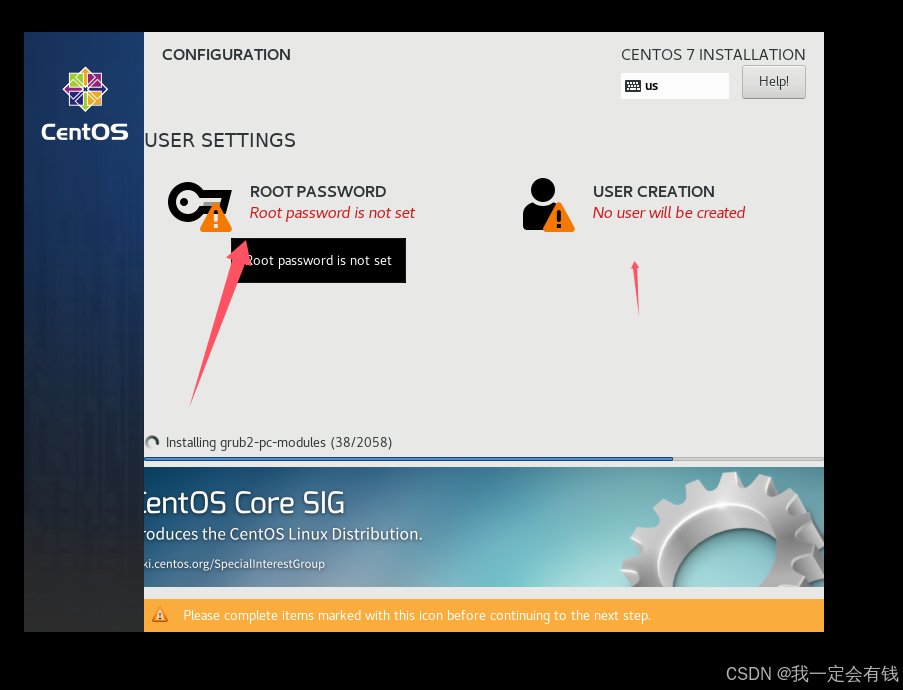903x690 pixels.
Task: Select the USER CREATION heading
Action: pyautogui.click(x=654, y=191)
